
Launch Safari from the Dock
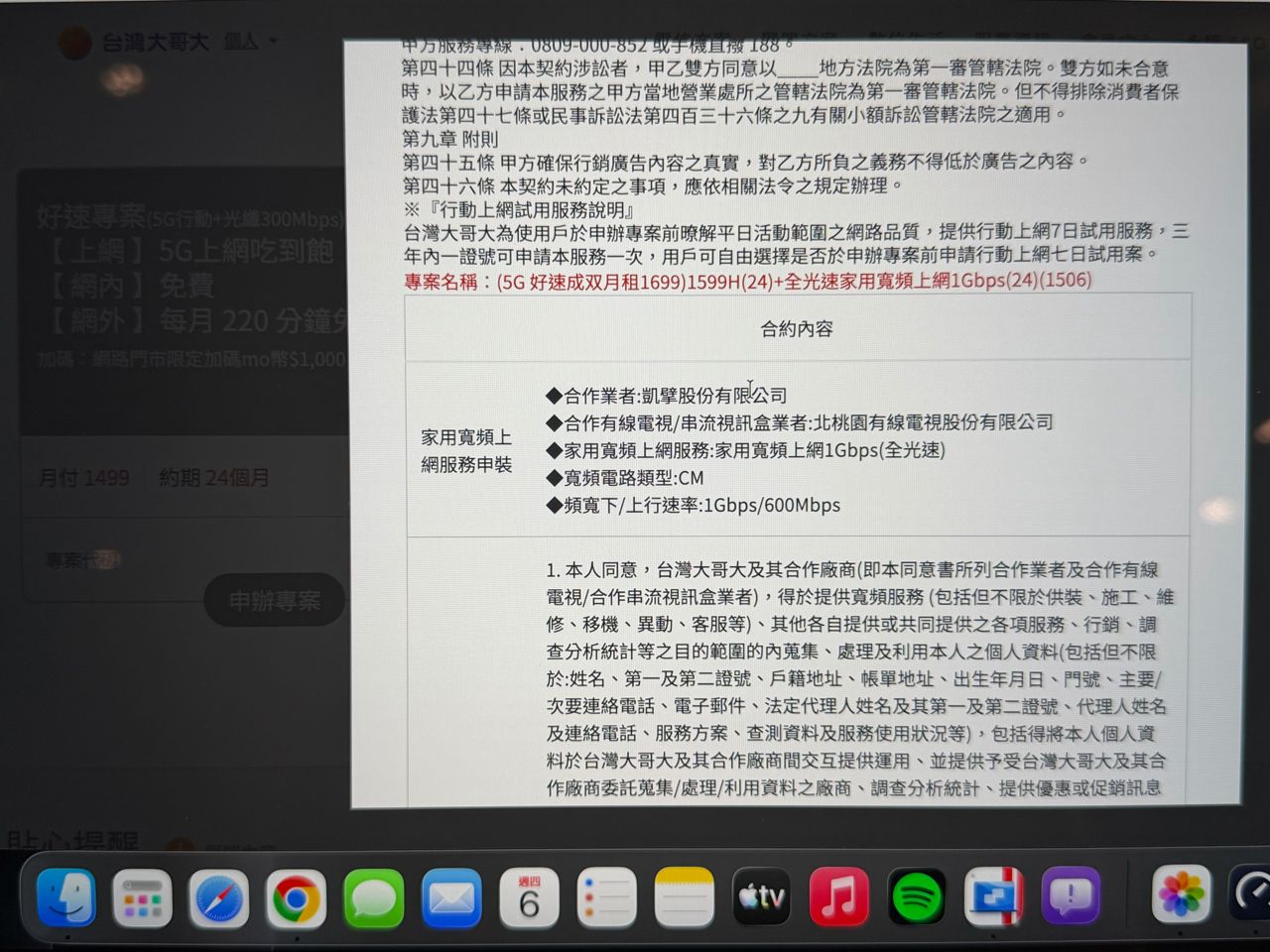pos(219,899)
